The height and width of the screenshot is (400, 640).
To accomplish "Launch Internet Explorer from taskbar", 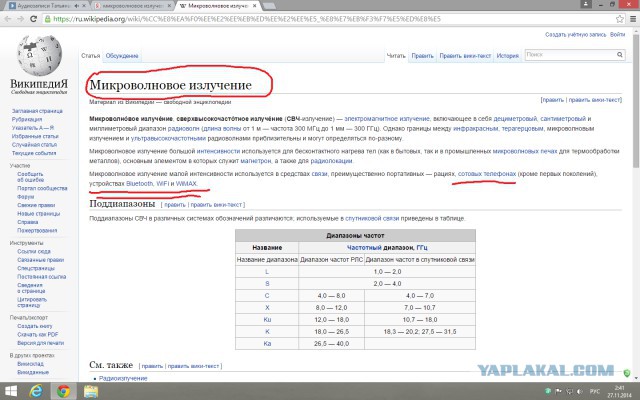I will (36, 391).
